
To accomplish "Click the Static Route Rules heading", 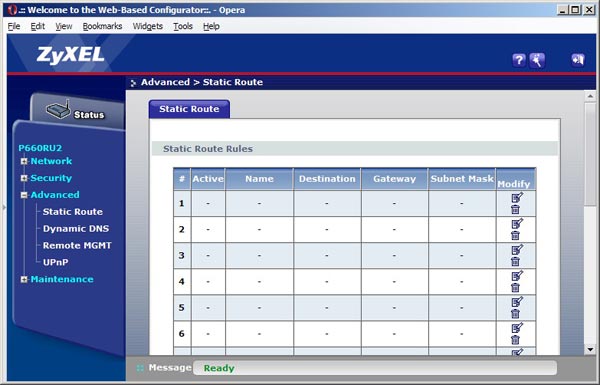I will (208, 149).
